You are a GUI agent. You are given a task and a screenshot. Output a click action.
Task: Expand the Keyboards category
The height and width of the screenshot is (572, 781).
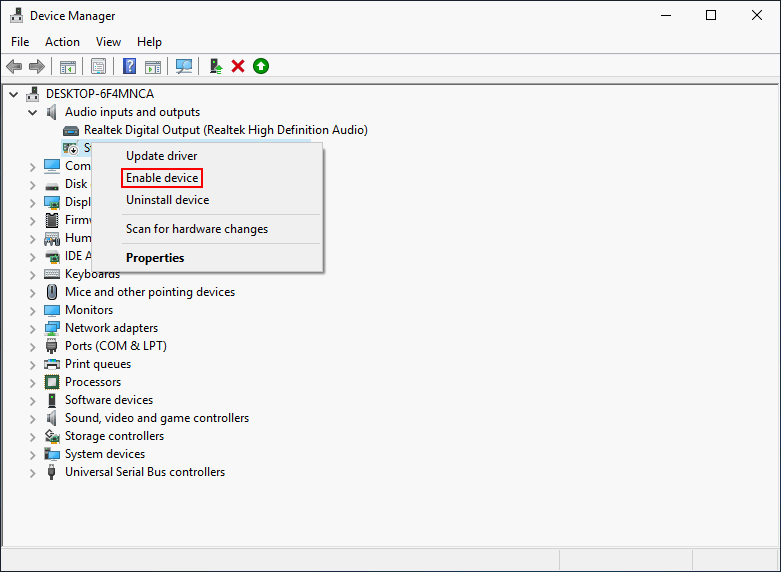(33, 275)
